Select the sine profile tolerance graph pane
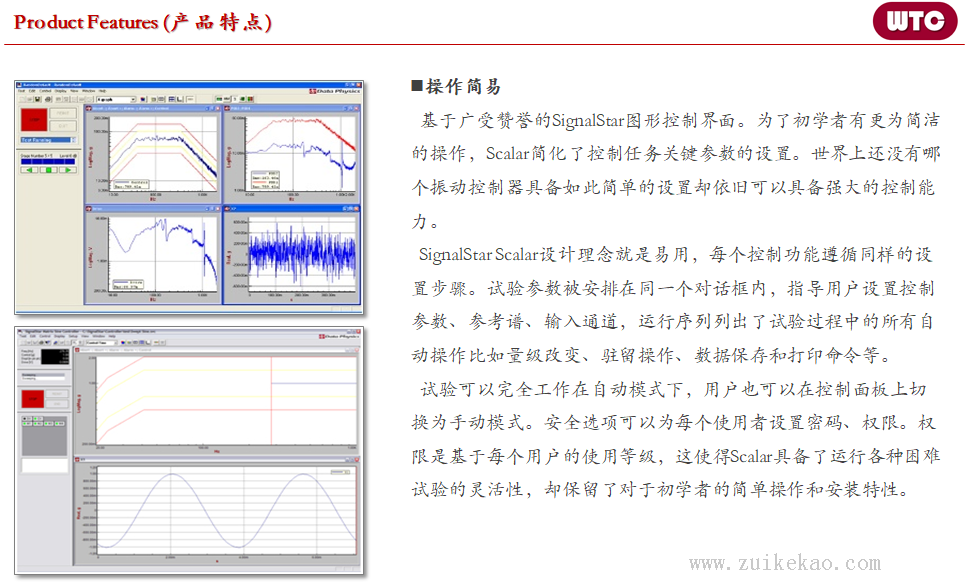965x584 pixels. pos(217,401)
